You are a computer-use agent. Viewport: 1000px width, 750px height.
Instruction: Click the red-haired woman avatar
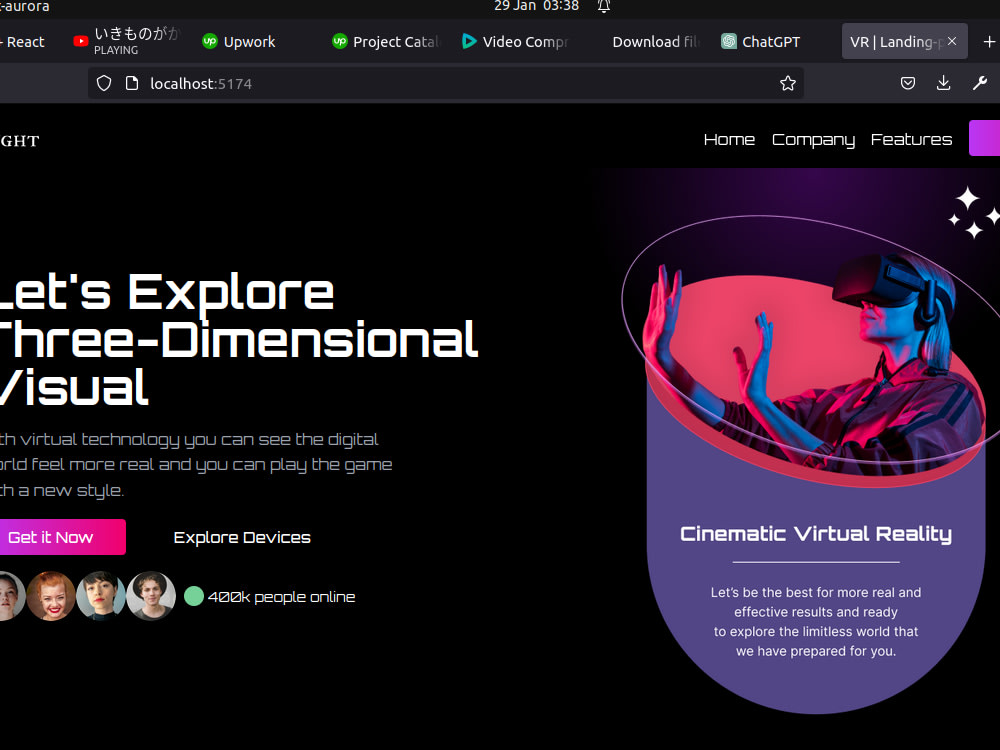(51, 596)
